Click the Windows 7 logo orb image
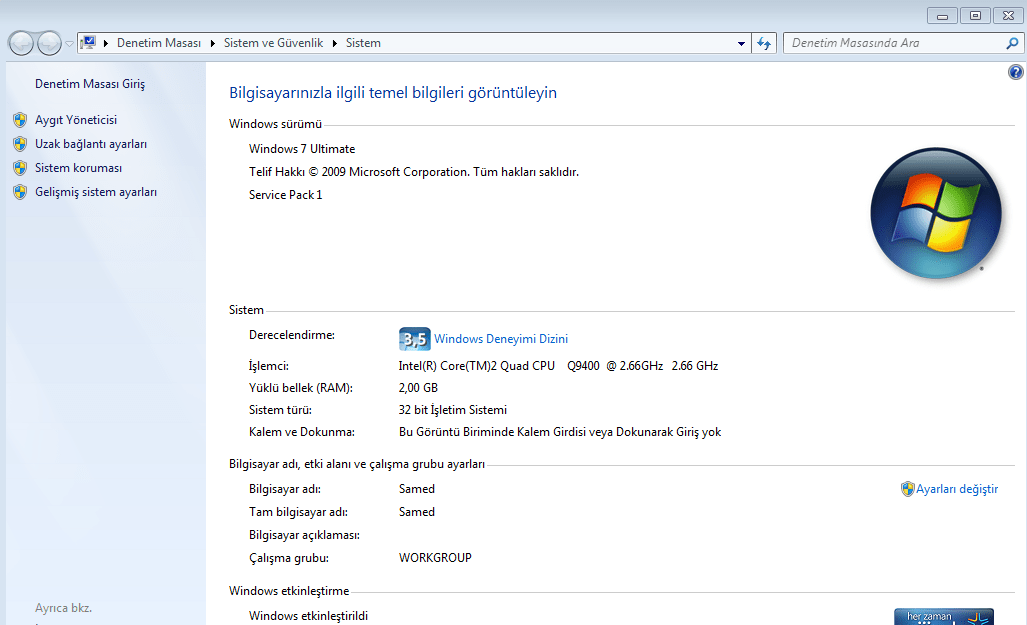This screenshot has height=625, width=1027. coord(935,213)
